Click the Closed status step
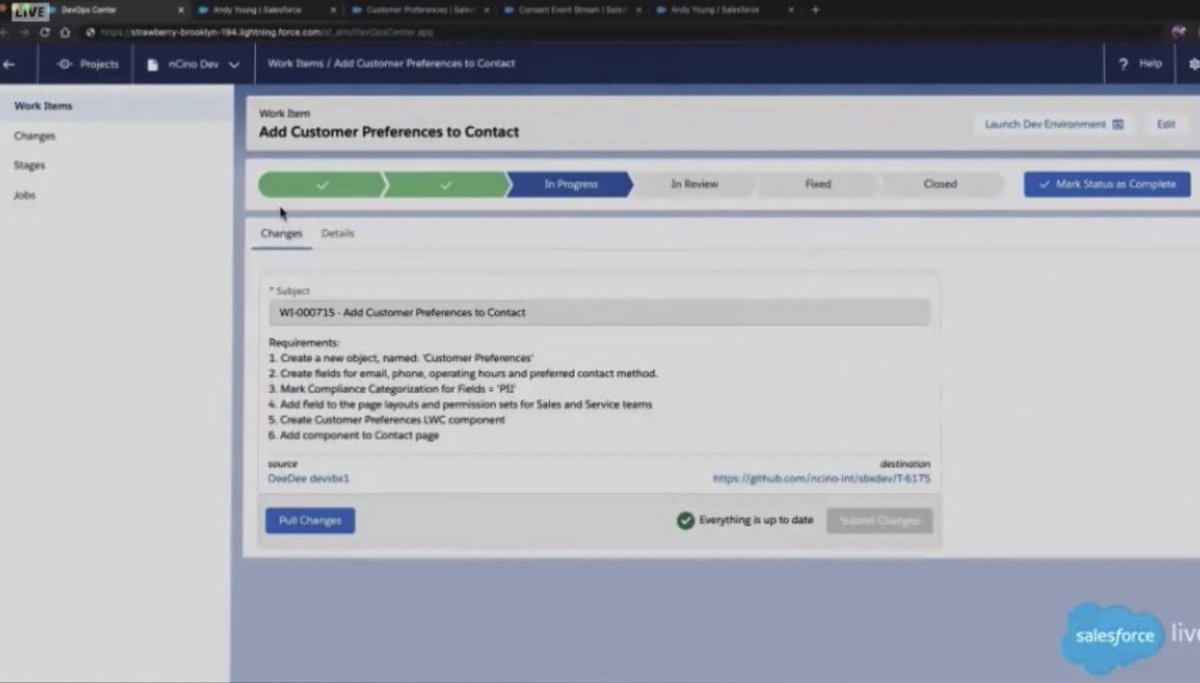 coord(940,184)
